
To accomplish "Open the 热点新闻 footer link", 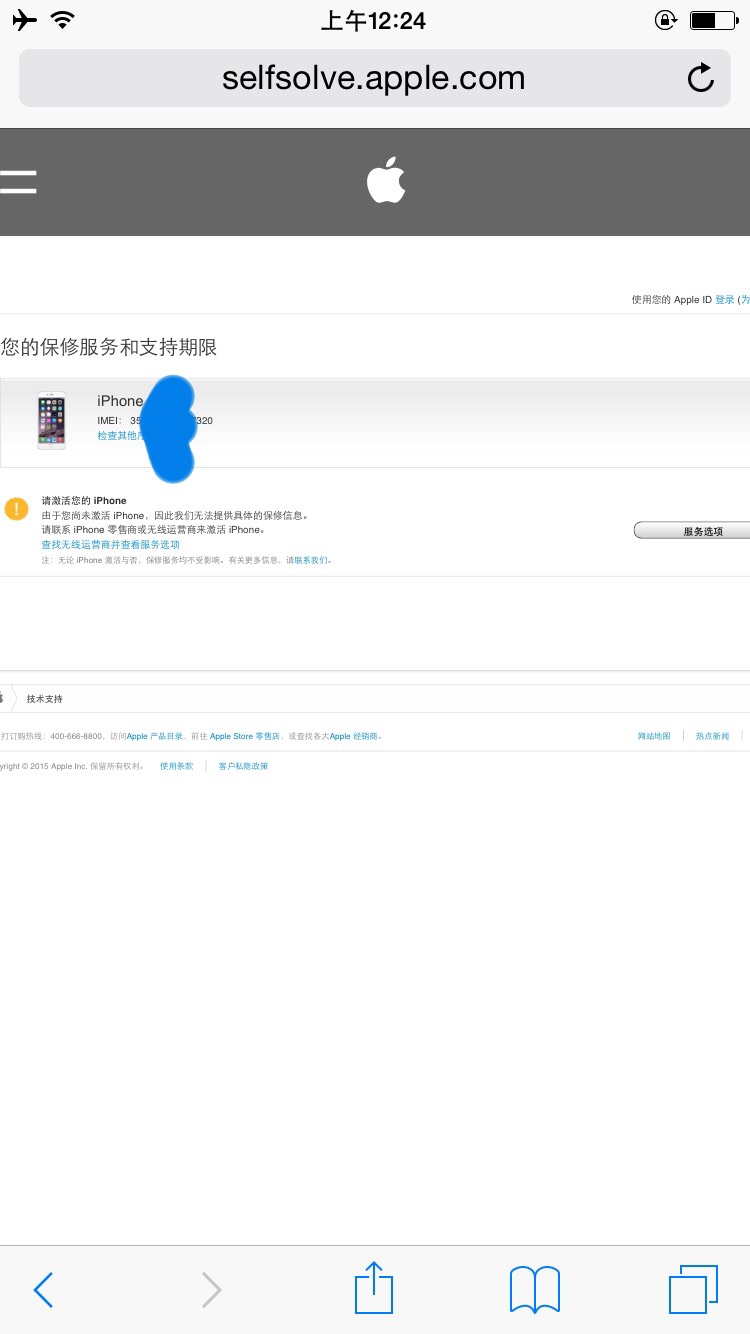I will 712,736.
